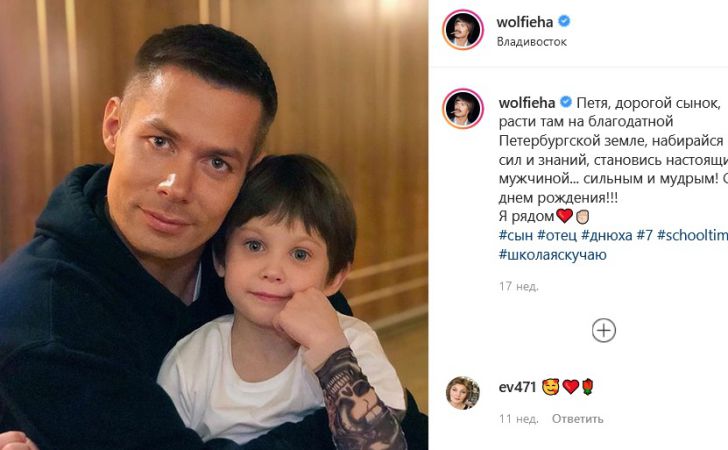This screenshot has width=728, height=450.
Task: Open the #школаяскучаю hashtag
Action: [552, 254]
